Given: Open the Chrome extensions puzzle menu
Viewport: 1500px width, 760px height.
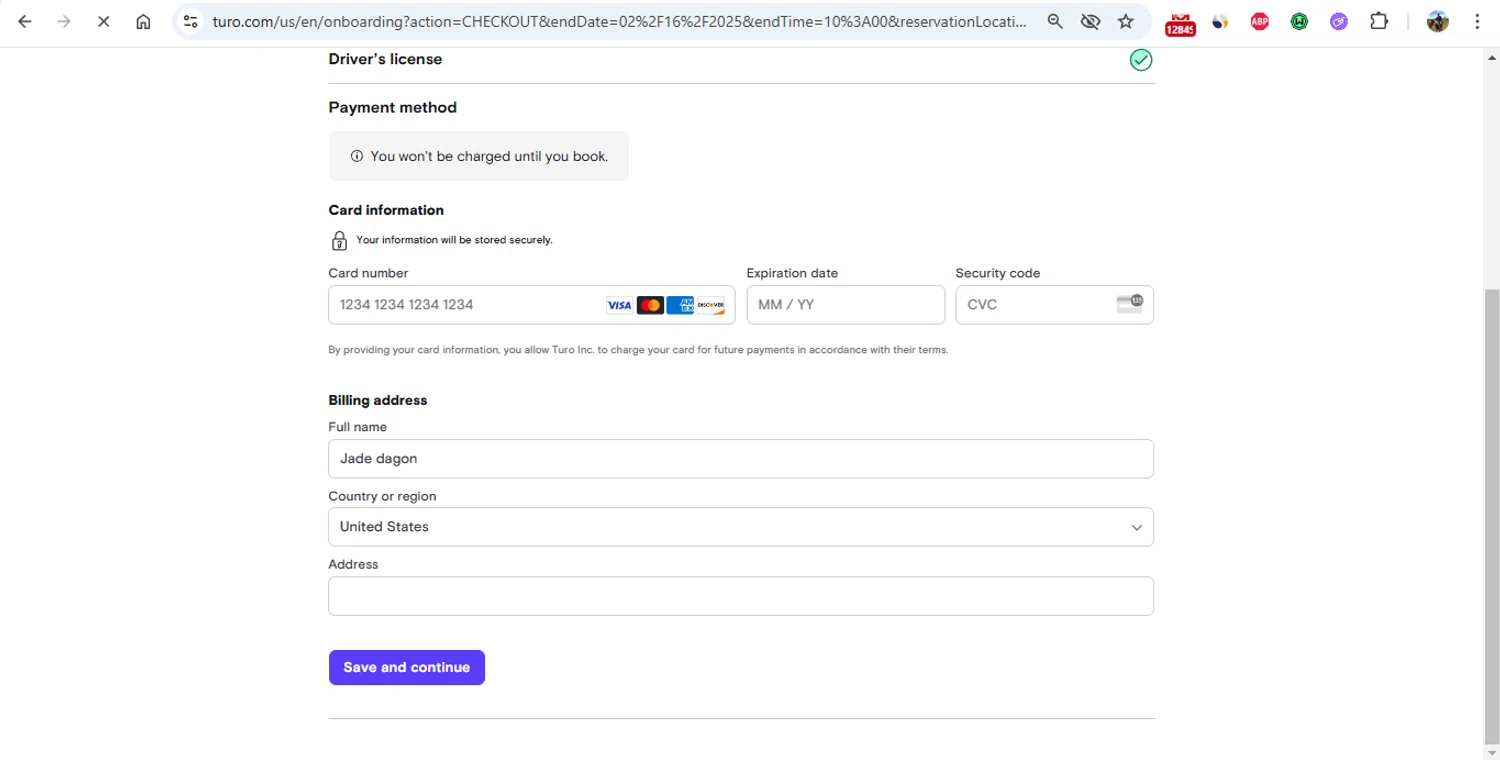Looking at the screenshot, I should (x=1379, y=21).
